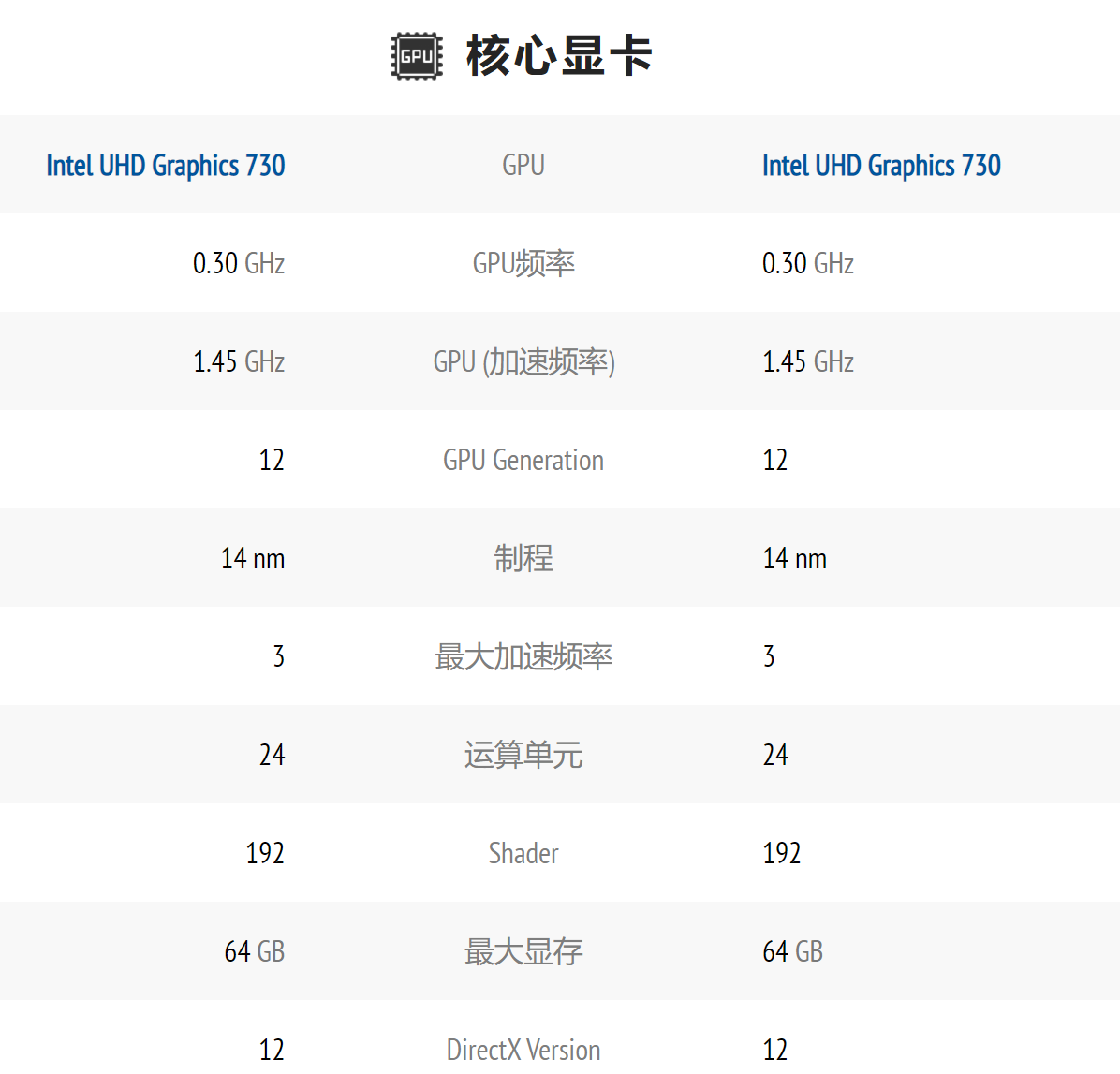The height and width of the screenshot is (1074, 1120).
Task: Click left value 192 in Shader row
Action: (x=265, y=853)
